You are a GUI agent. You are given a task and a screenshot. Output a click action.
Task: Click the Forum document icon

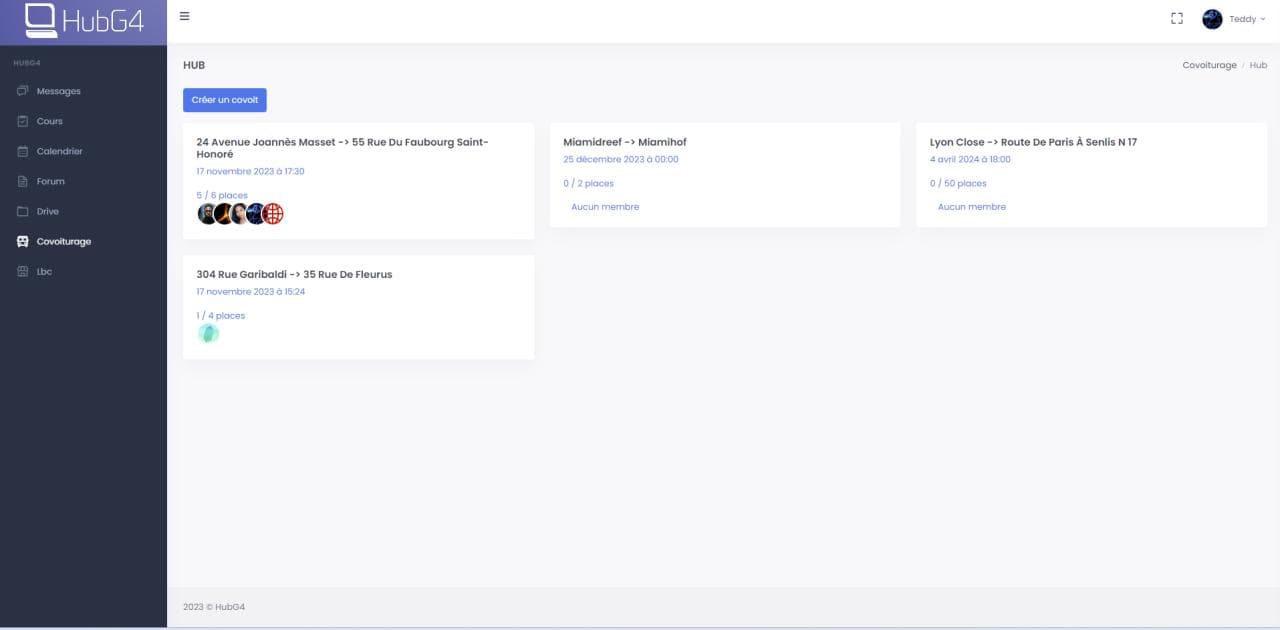tap(23, 181)
